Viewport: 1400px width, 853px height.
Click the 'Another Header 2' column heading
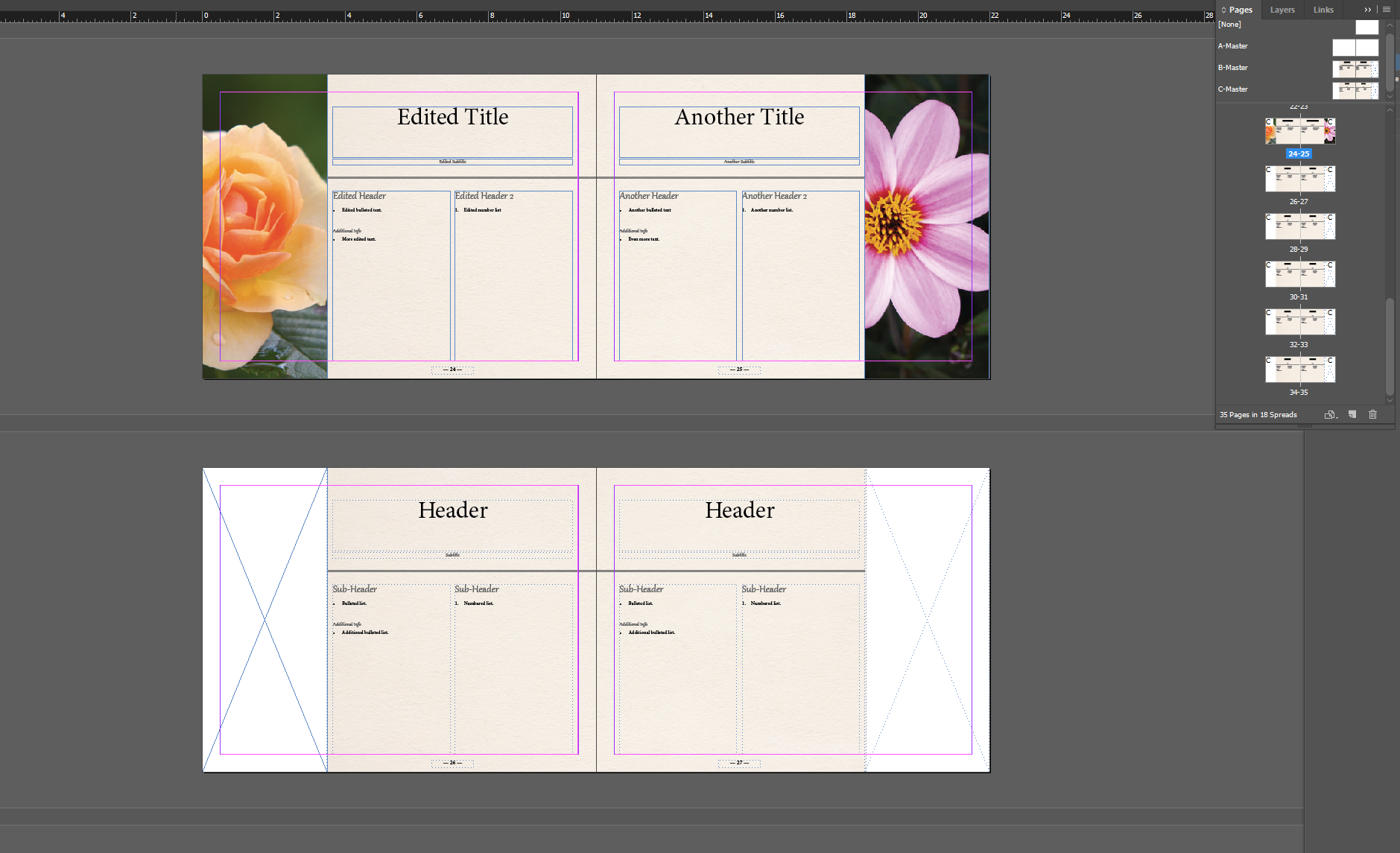[774, 196]
